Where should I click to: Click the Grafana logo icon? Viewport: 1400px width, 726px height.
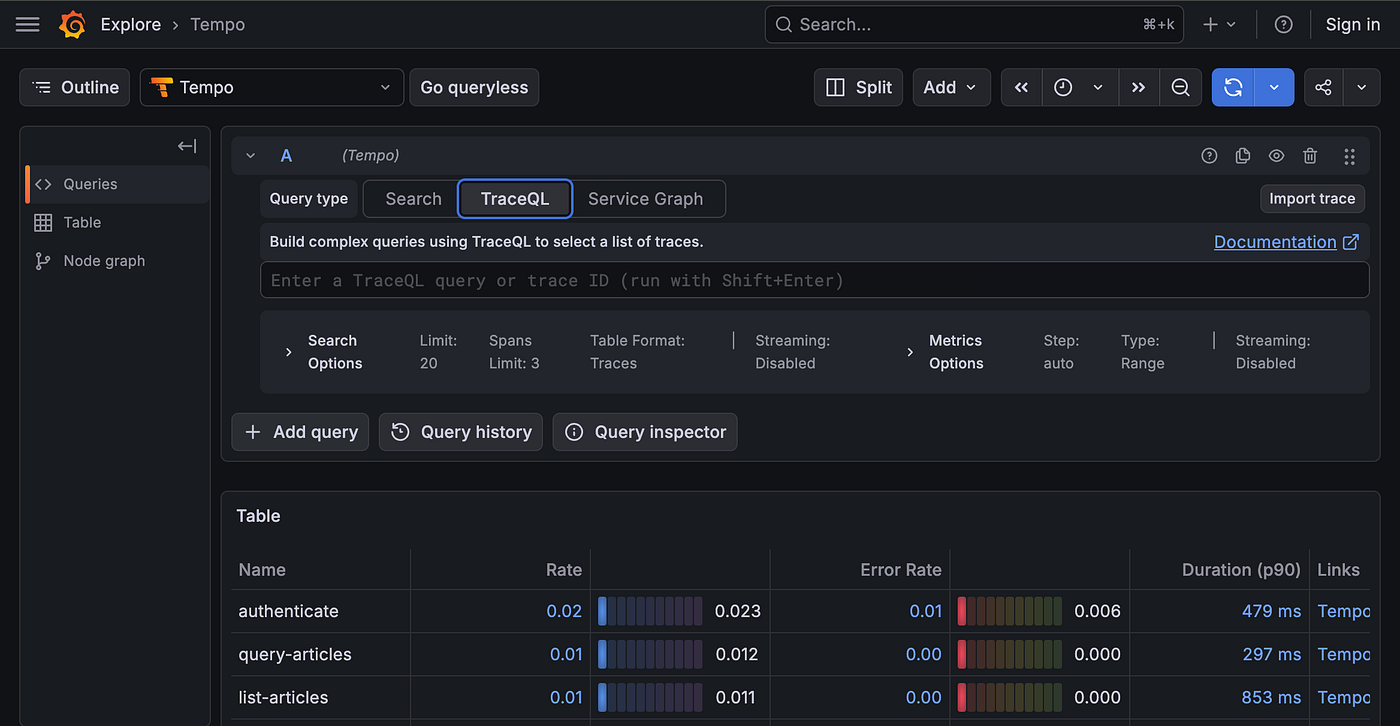click(73, 24)
